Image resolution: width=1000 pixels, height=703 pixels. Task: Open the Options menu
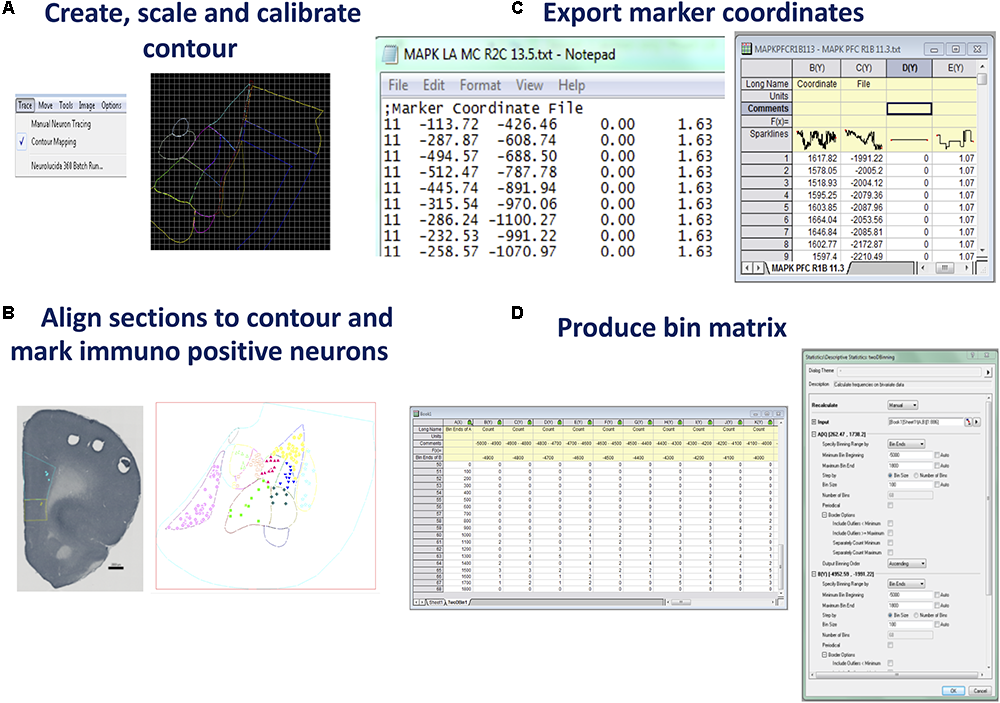click(x=111, y=105)
